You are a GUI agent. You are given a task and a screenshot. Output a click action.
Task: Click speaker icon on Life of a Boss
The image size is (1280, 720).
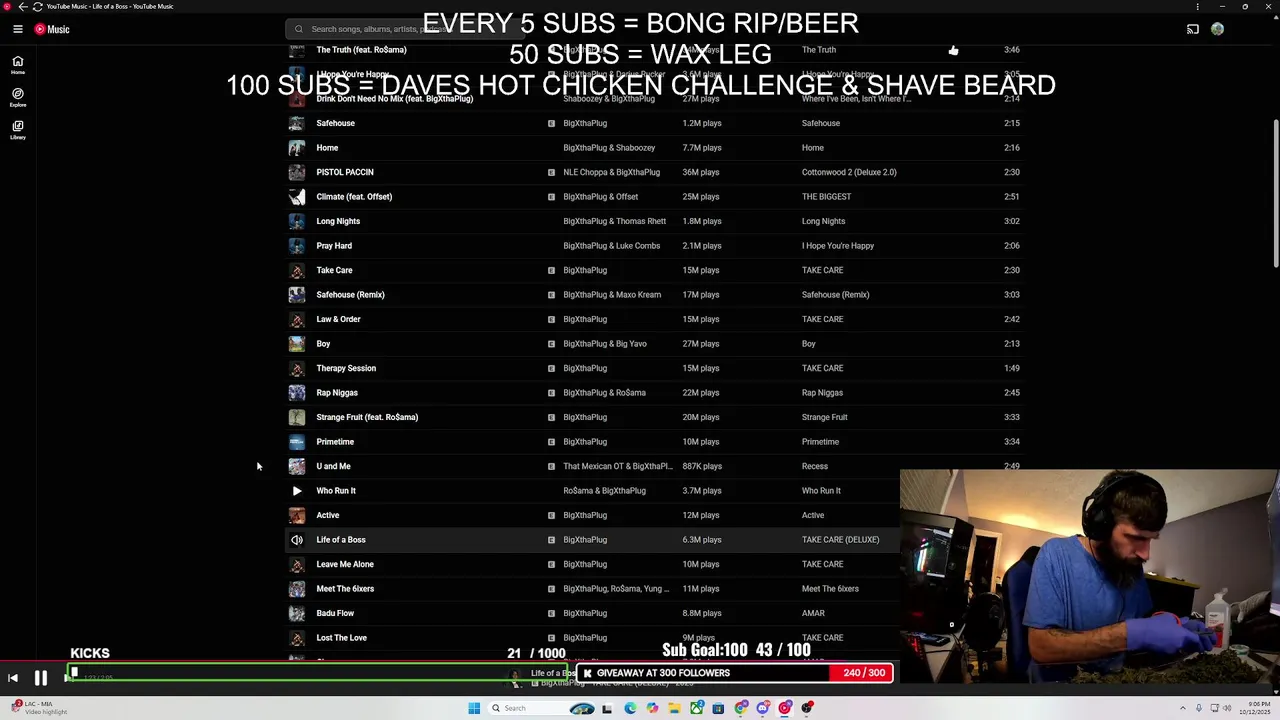296,540
